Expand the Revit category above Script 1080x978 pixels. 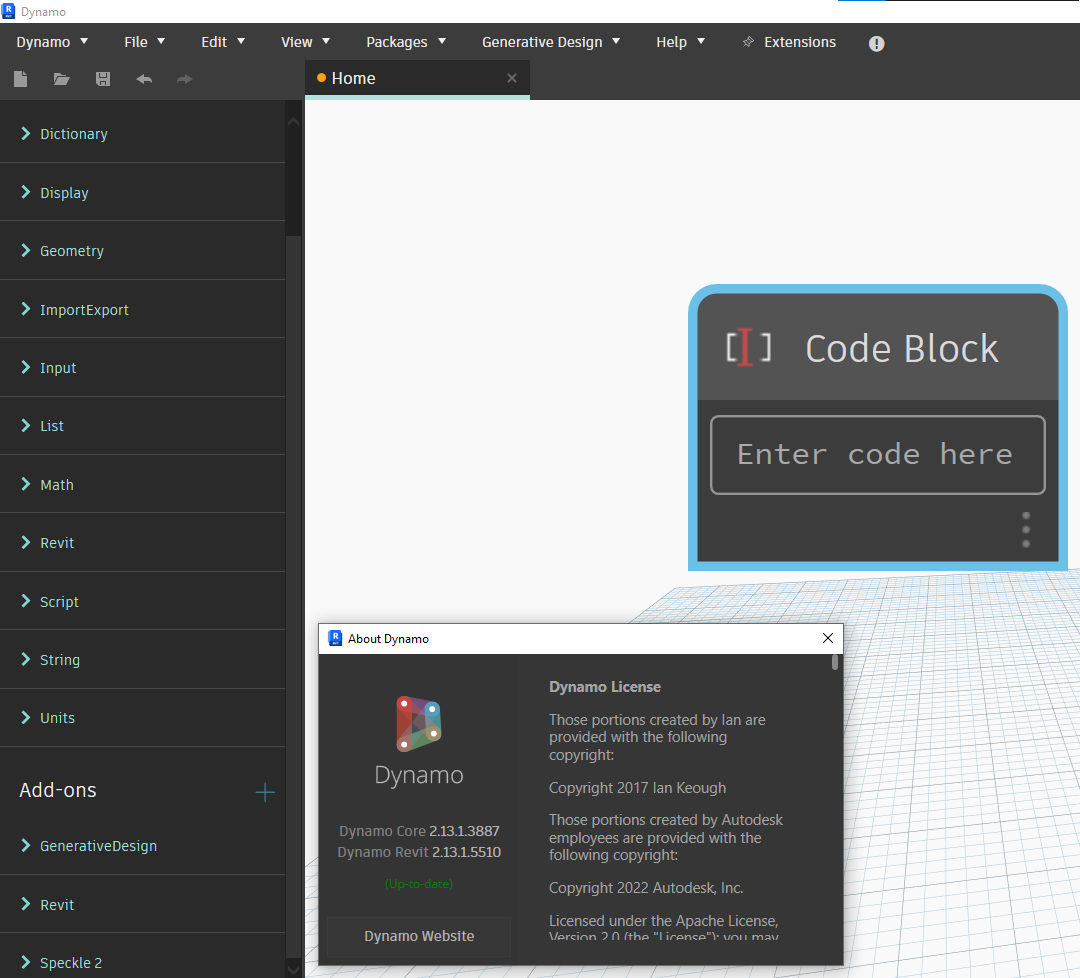pyautogui.click(x=143, y=543)
